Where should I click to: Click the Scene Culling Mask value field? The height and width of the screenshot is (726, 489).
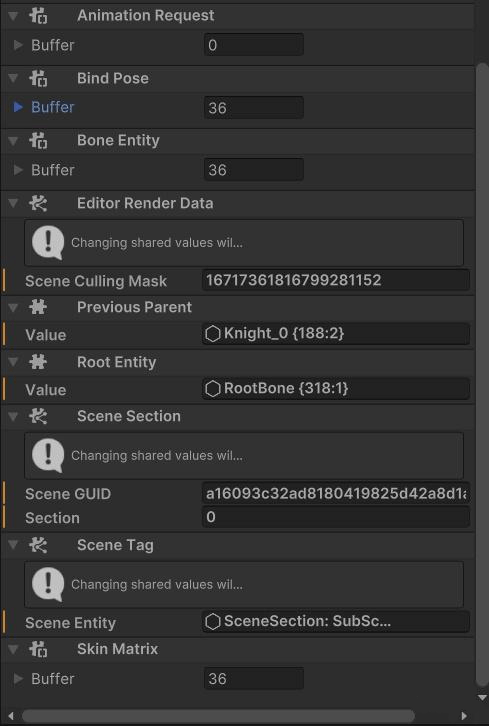(336, 280)
